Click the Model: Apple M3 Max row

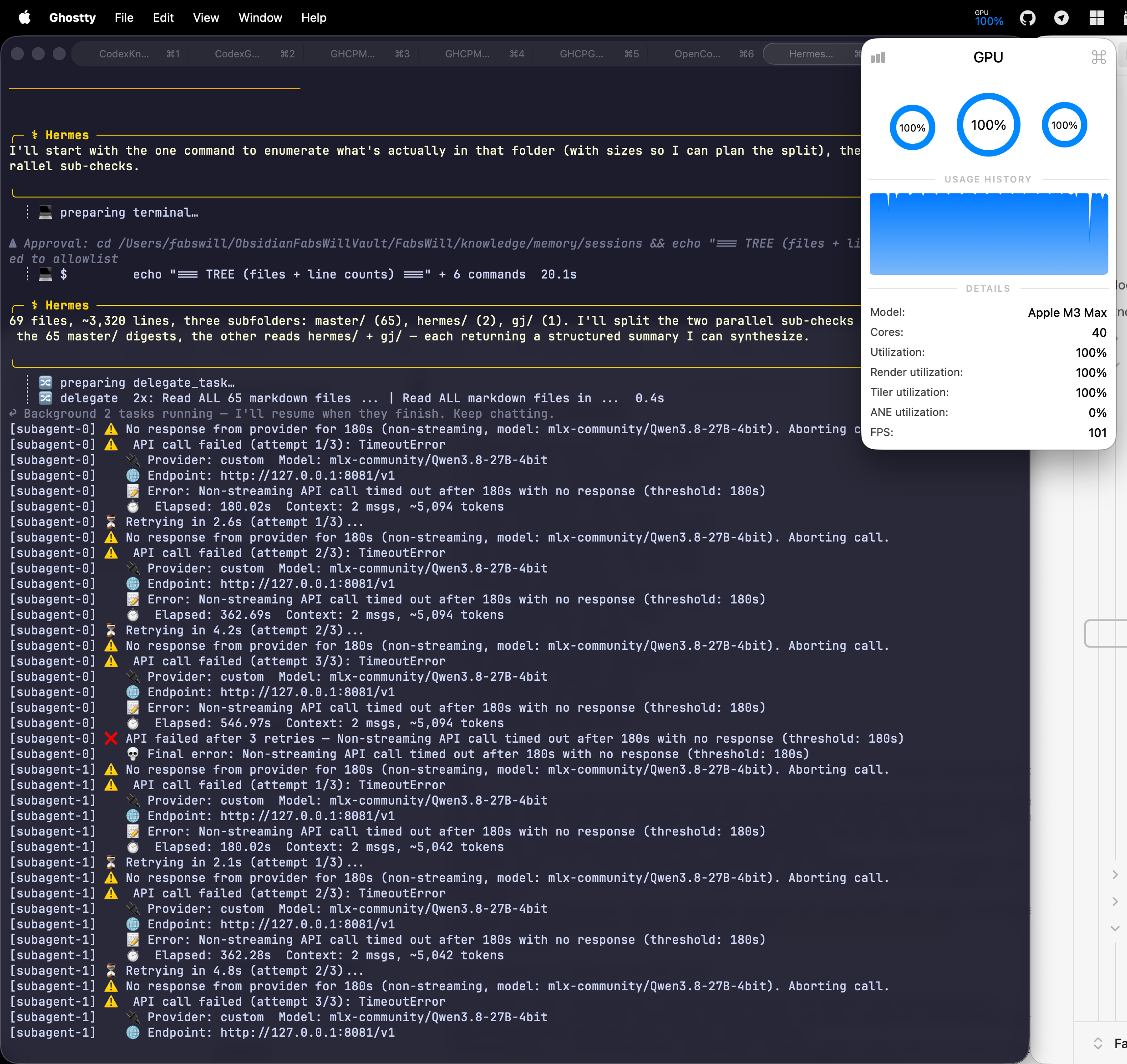pos(988,313)
